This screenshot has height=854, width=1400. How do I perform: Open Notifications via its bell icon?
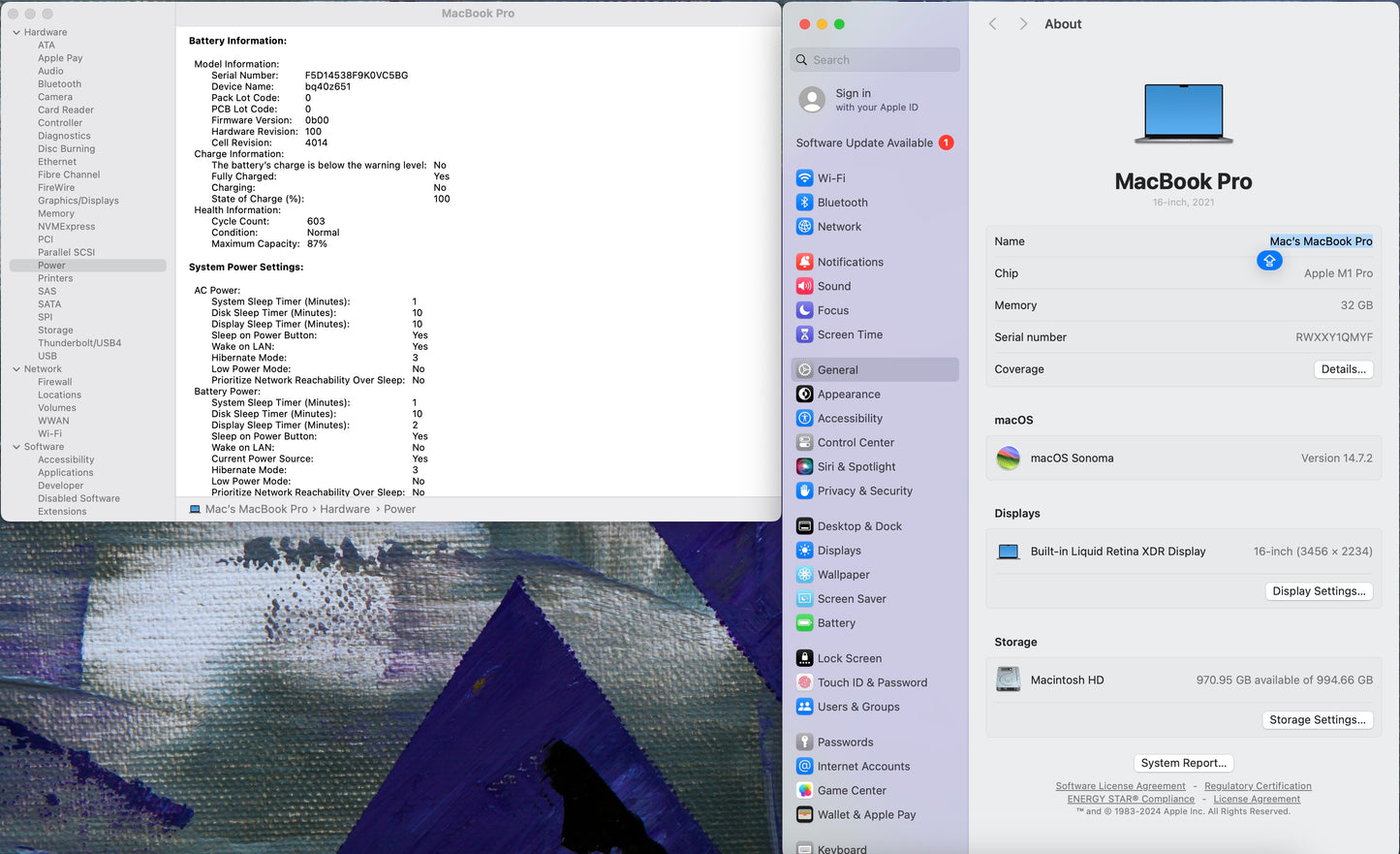click(x=804, y=262)
